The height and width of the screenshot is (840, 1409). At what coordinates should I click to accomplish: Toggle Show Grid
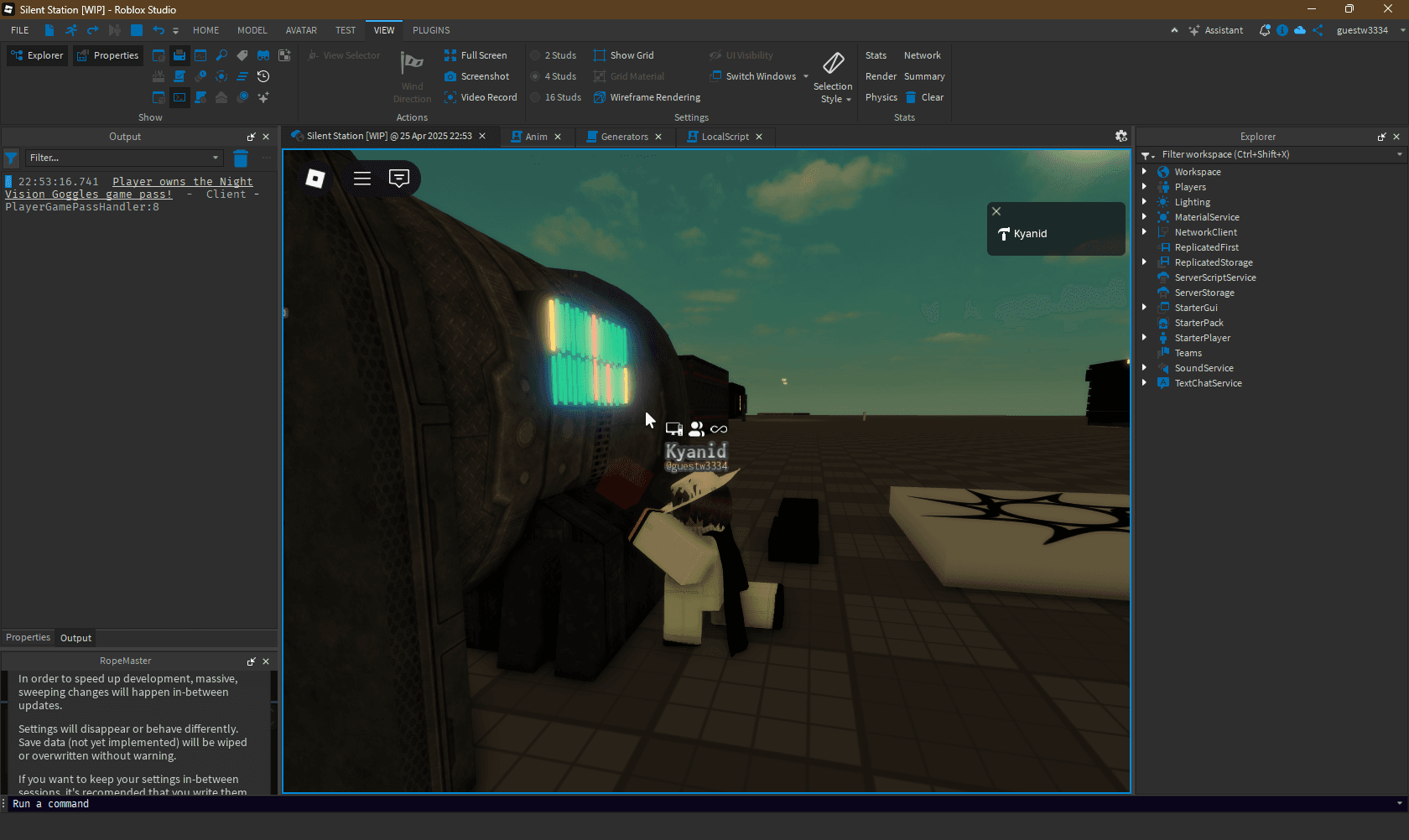(x=623, y=55)
